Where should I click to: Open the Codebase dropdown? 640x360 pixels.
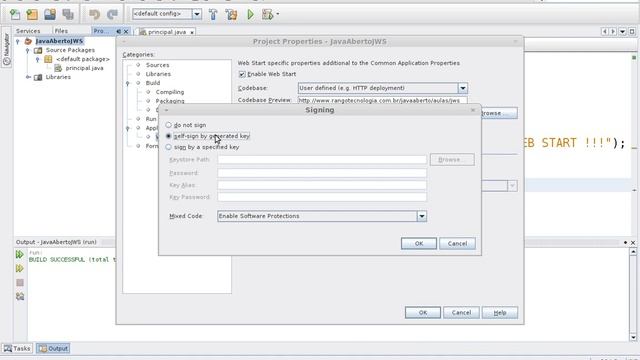click(x=462, y=88)
